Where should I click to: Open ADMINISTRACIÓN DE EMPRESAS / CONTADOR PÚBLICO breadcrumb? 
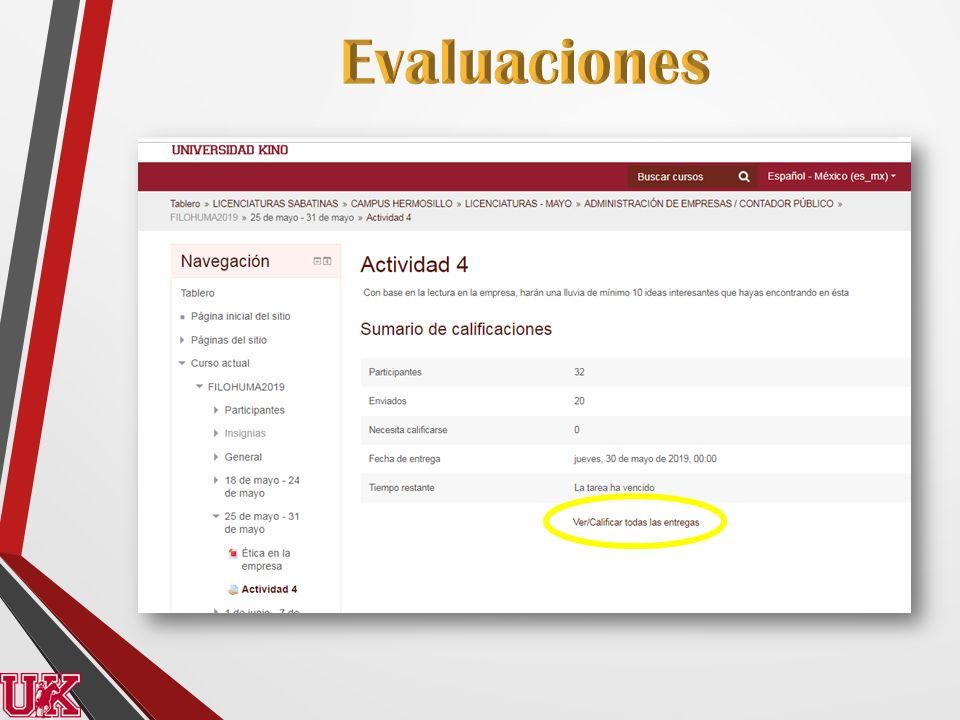point(708,203)
